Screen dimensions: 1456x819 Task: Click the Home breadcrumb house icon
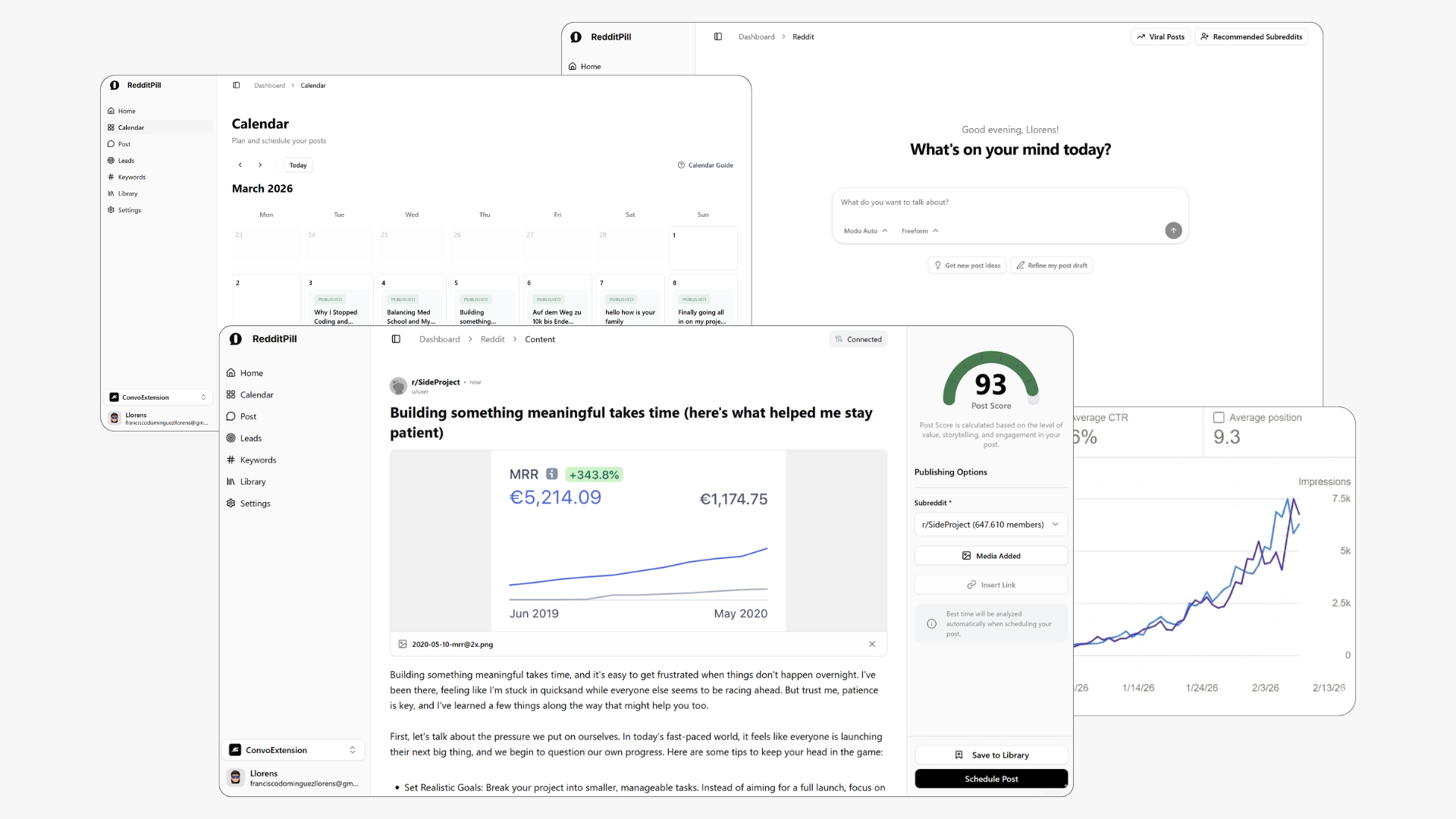[x=573, y=67]
